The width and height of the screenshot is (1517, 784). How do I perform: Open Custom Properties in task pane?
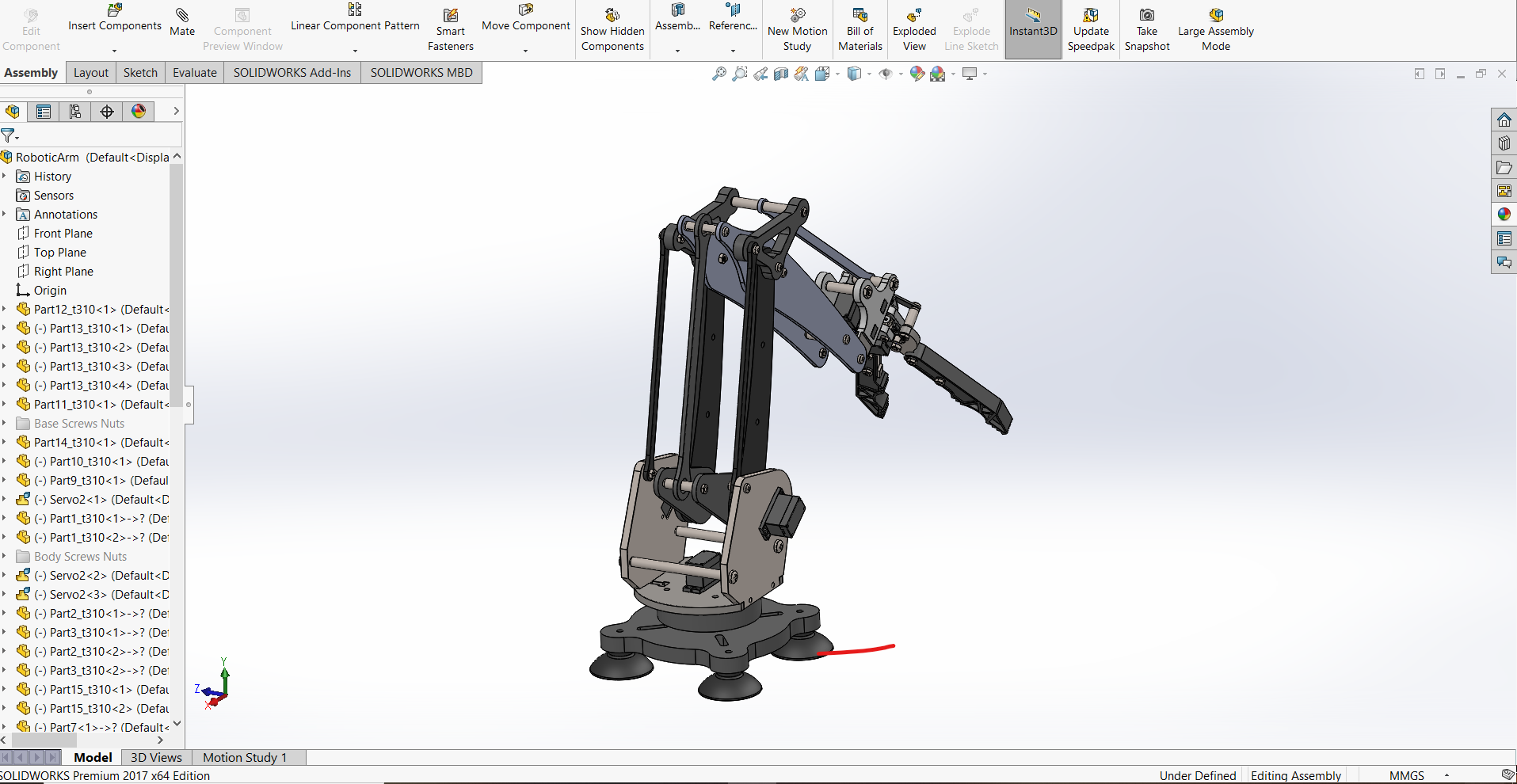(1504, 238)
